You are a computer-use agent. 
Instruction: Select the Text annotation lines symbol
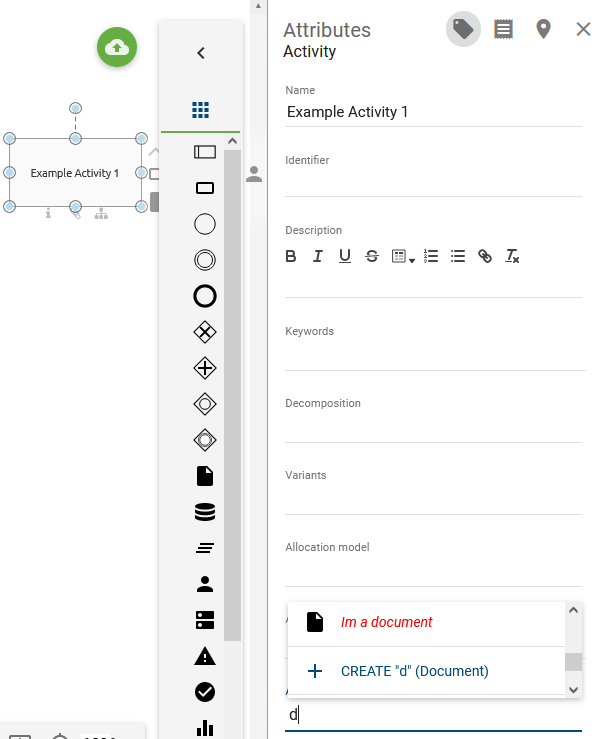coord(205,548)
